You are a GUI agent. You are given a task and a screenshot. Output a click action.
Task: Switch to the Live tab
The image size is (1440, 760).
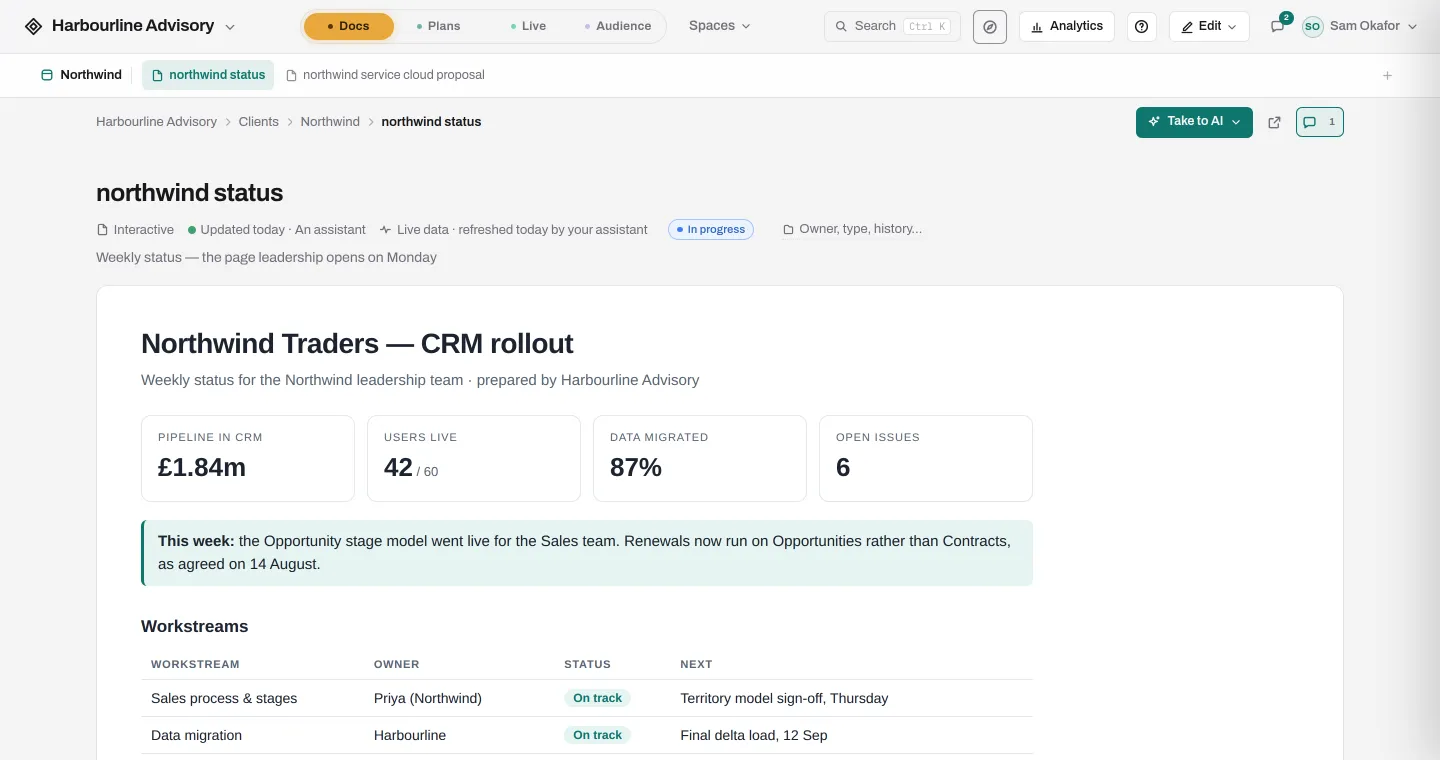coord(527,26)
